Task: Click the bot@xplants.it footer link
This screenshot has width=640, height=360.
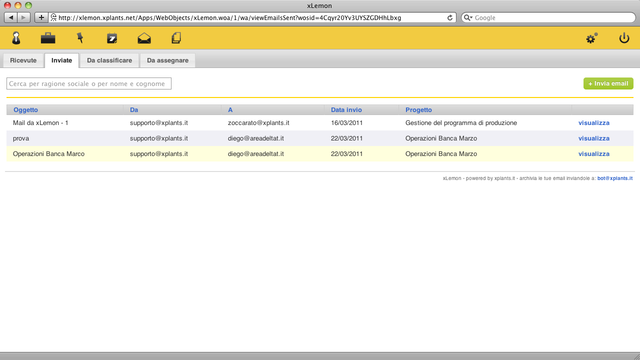Action: (x=615, y=178)
